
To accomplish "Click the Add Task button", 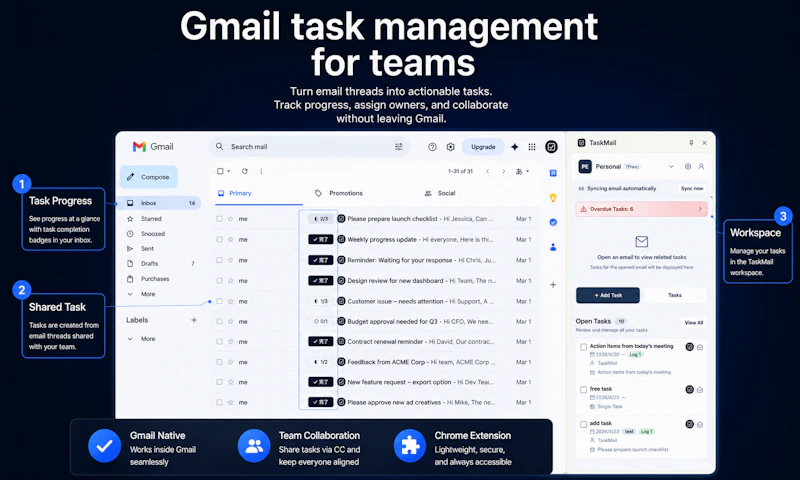I will tap(608, 295).
